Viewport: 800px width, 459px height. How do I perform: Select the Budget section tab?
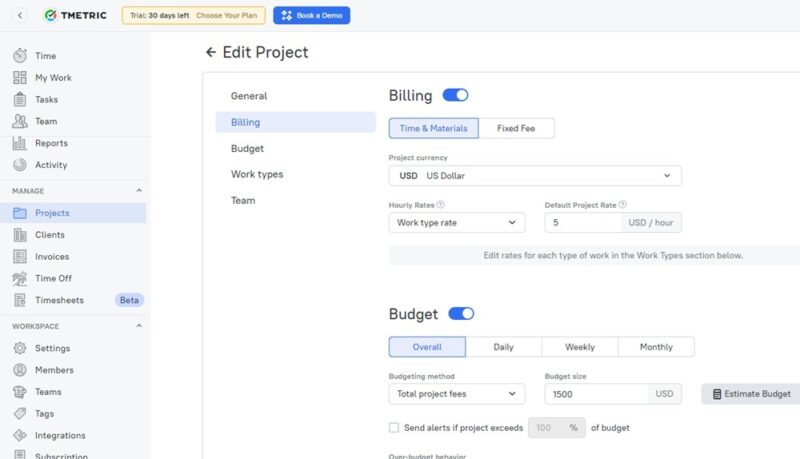pyautogui.click(x=295, y=148)
